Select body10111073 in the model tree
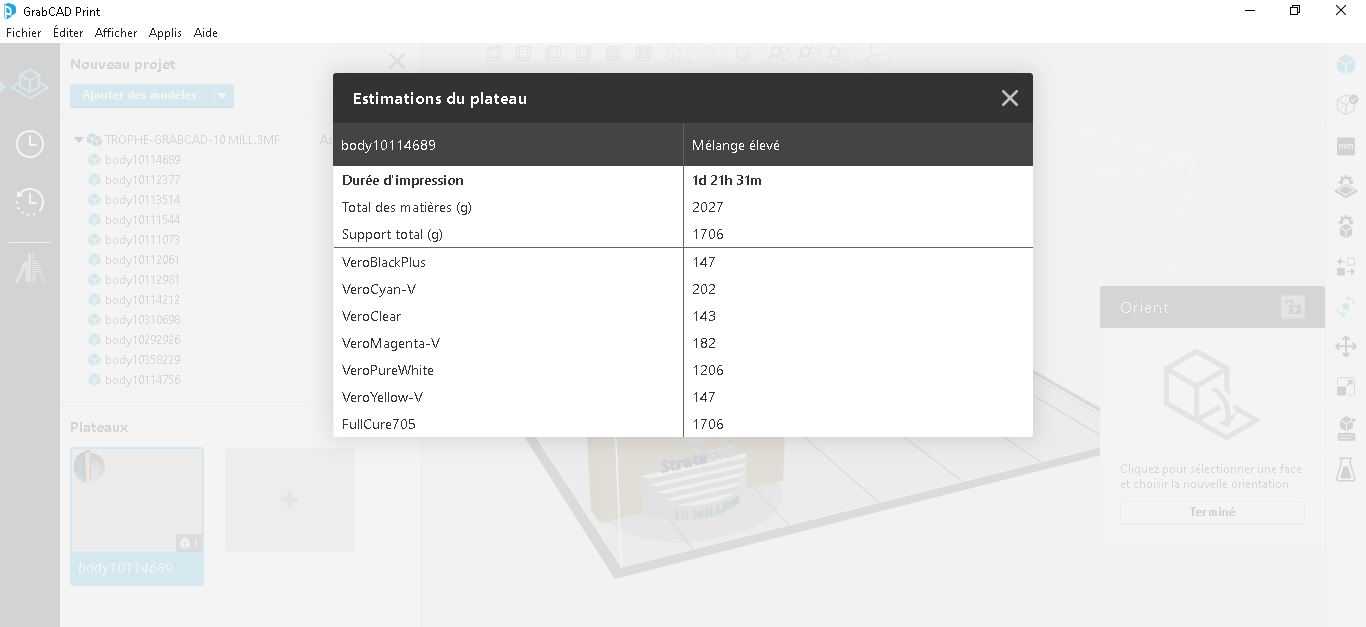 [142, 240]
